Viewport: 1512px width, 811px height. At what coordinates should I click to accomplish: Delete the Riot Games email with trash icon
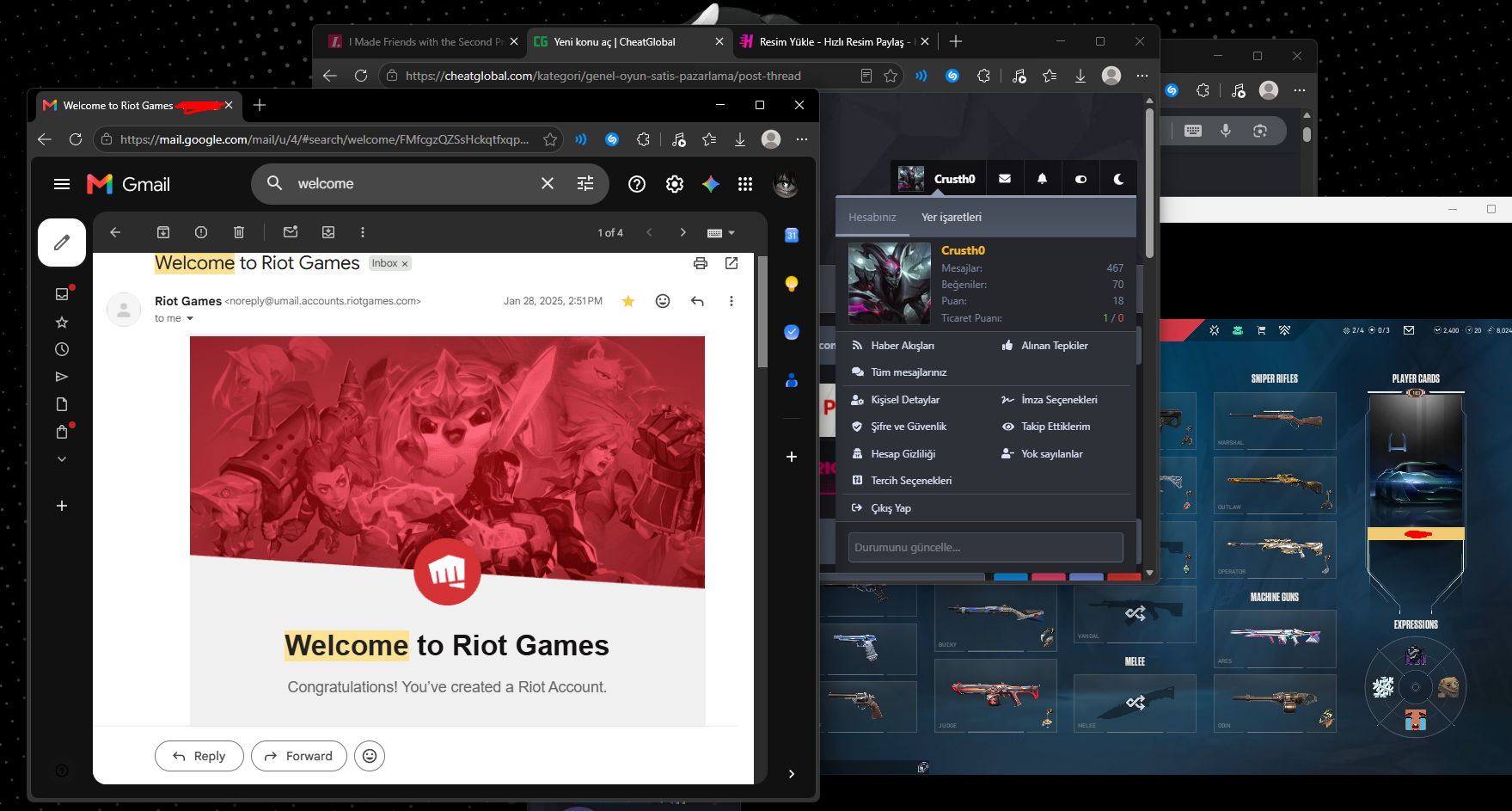click(x=239, y=232)
